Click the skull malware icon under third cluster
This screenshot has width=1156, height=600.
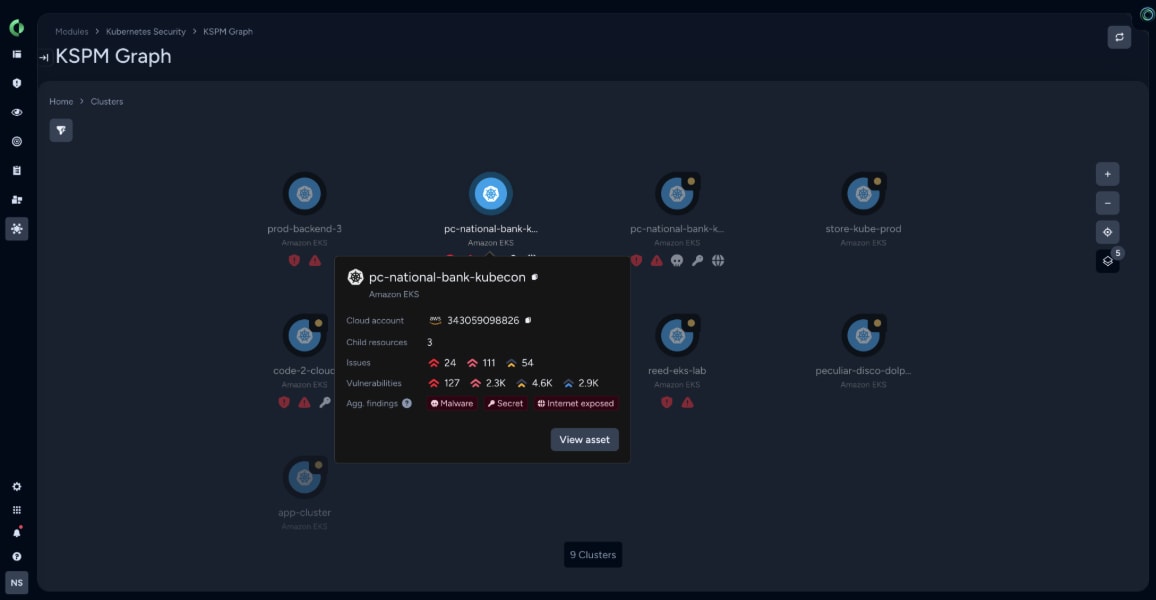click(677, 260)
